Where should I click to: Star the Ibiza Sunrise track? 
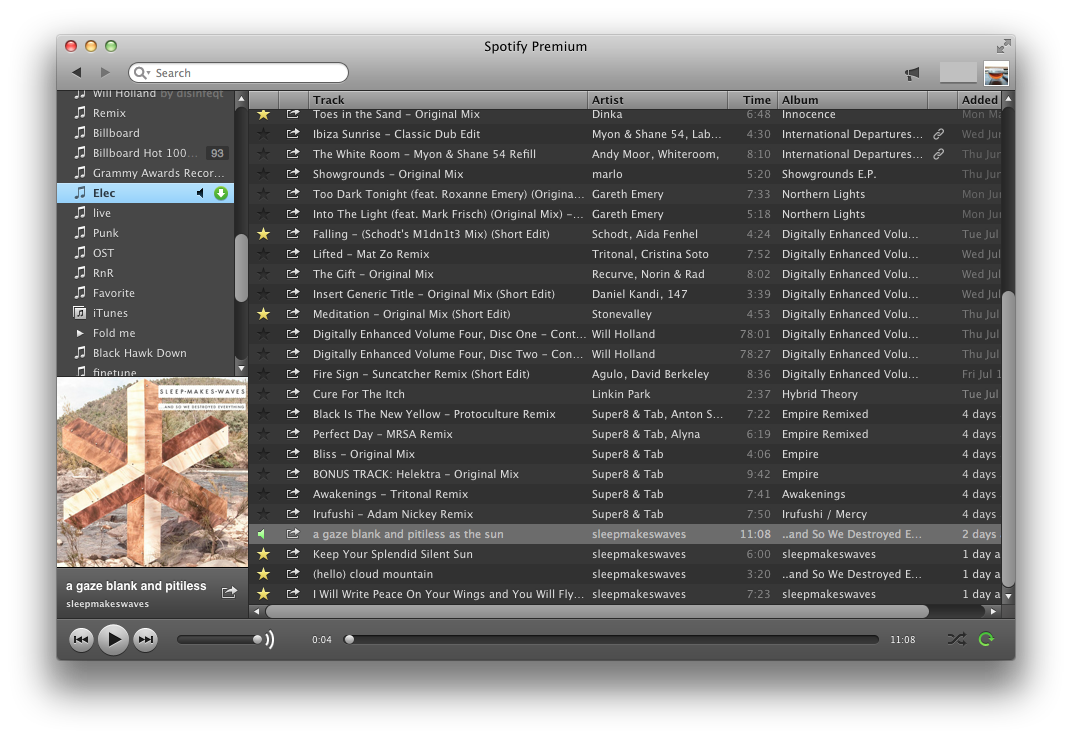[x=263, y=134]
